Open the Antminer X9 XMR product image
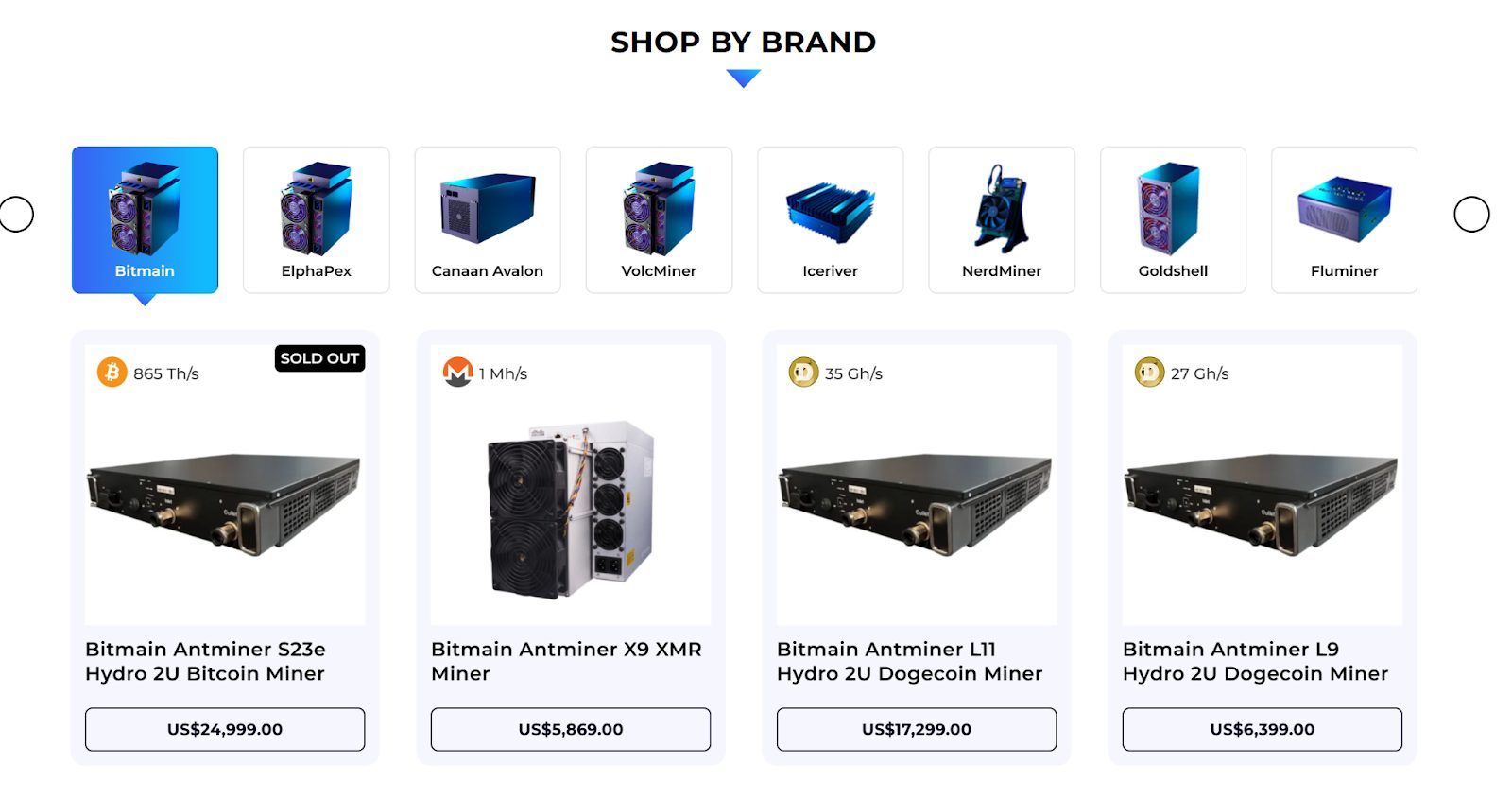Image resolution: width=1512 pixels, height=799 pixels. 571,509
